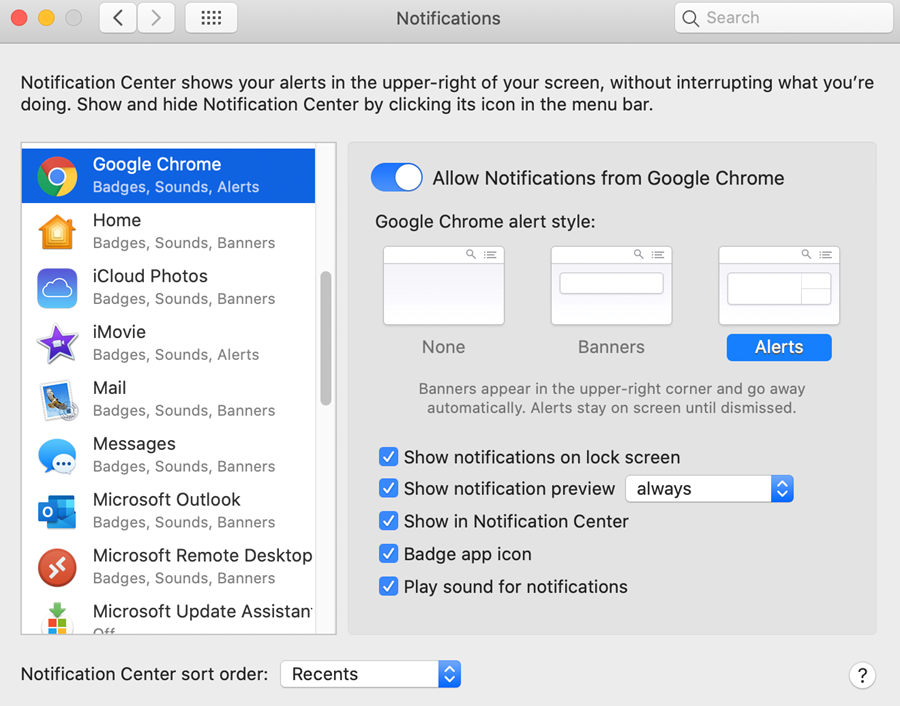
Task: Choose the None alert style label
Action: point(444,347)
